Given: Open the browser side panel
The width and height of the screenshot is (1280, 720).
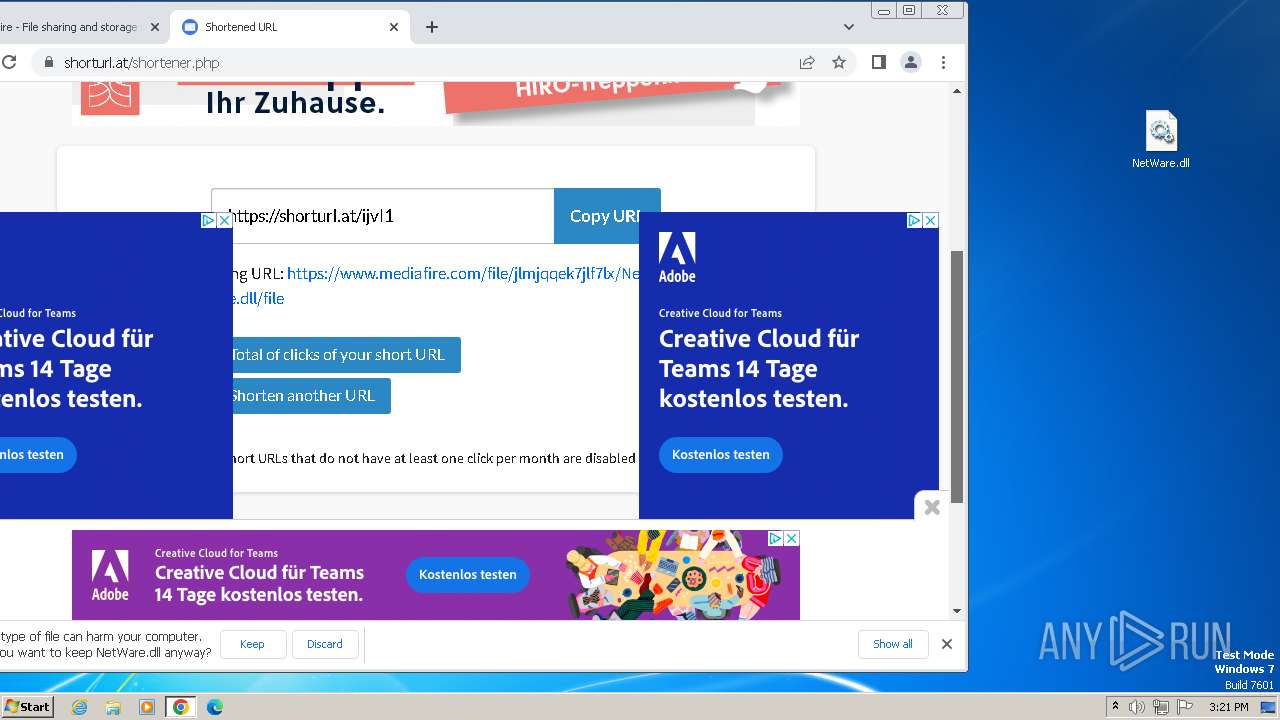Looking at the screenshot, I should (x=879, y=62).
